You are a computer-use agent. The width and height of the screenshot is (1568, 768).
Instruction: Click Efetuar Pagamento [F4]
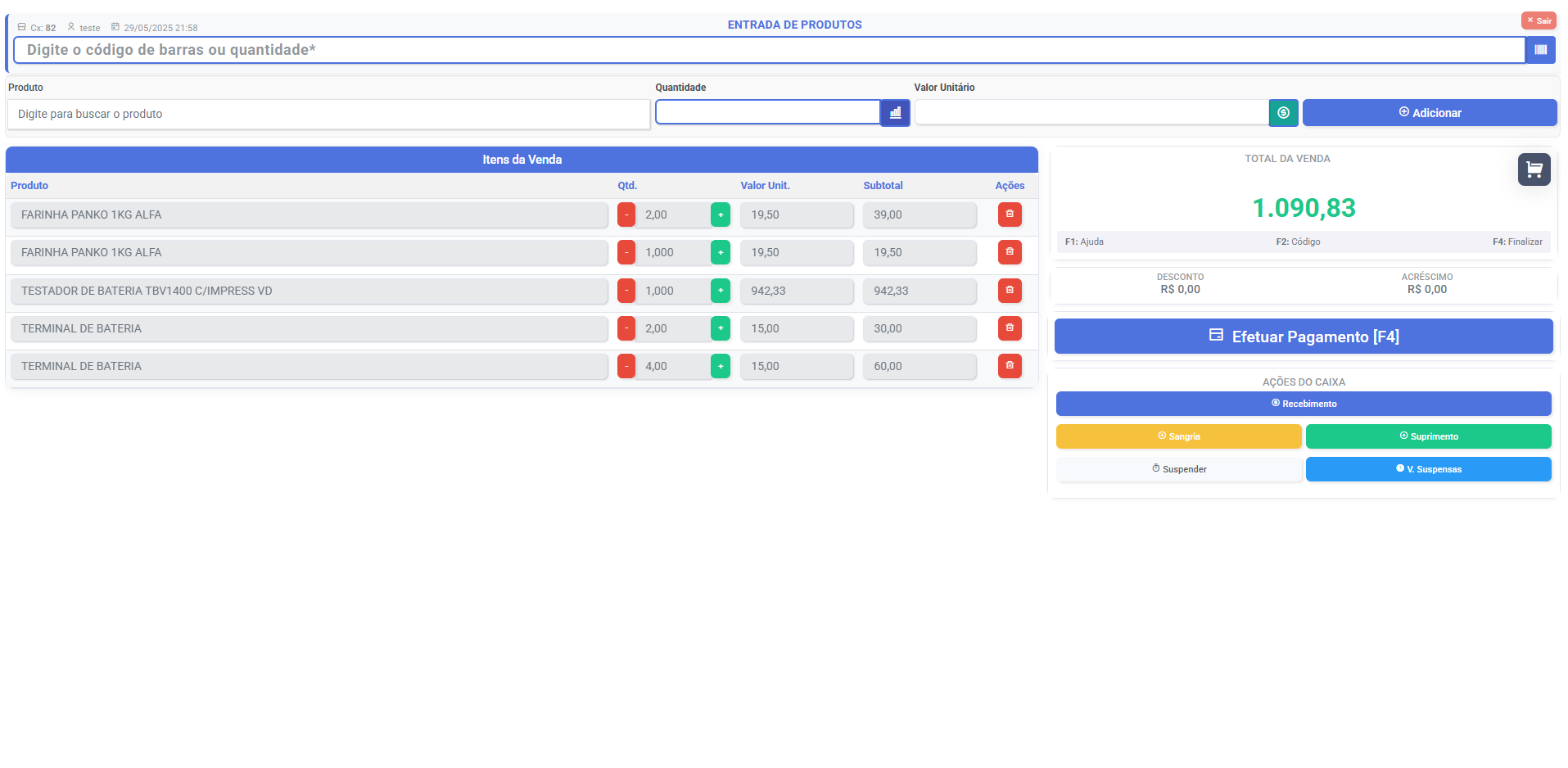coord(1303,337)
